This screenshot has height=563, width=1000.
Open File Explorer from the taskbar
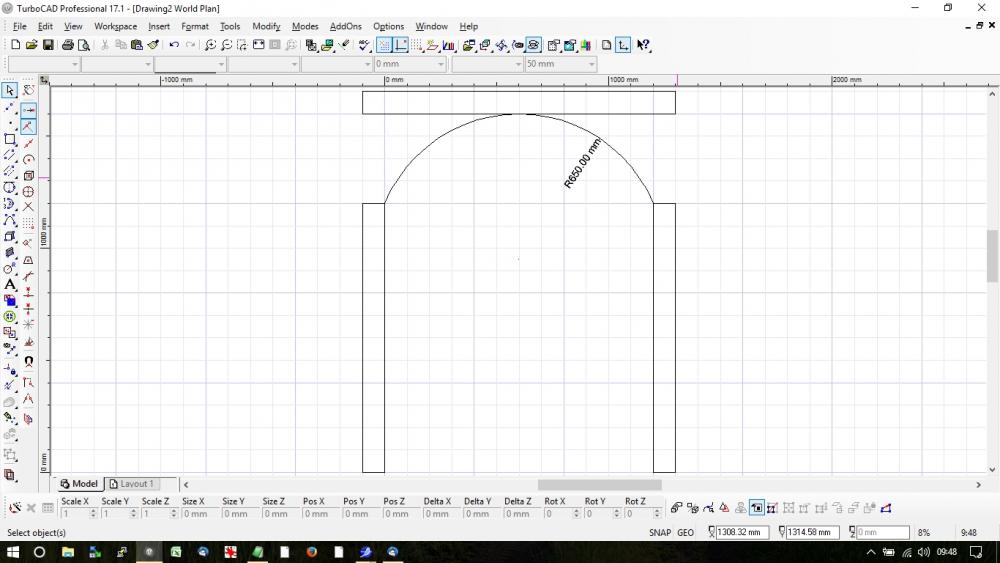point(68,552)
